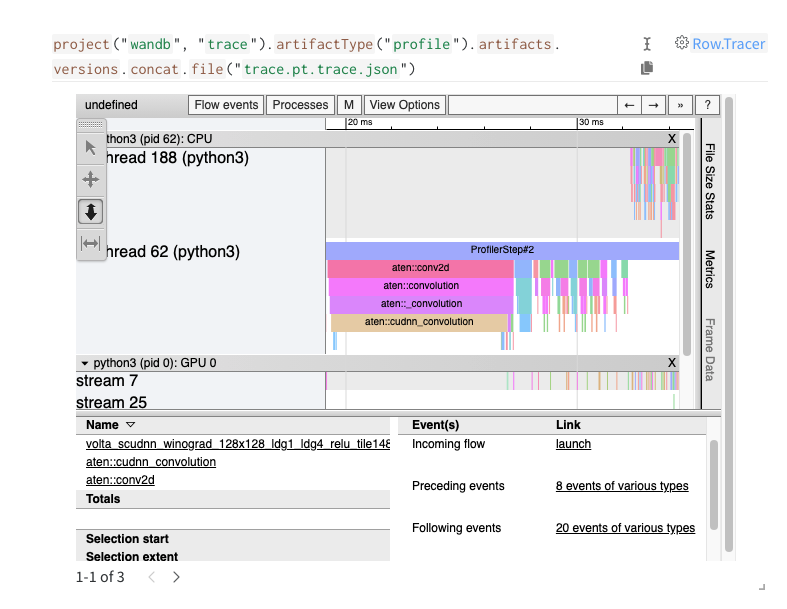Switch to the File Size Stats tab
The height and width of the screenshot is (609, 787).
click(x=709, y=181)
